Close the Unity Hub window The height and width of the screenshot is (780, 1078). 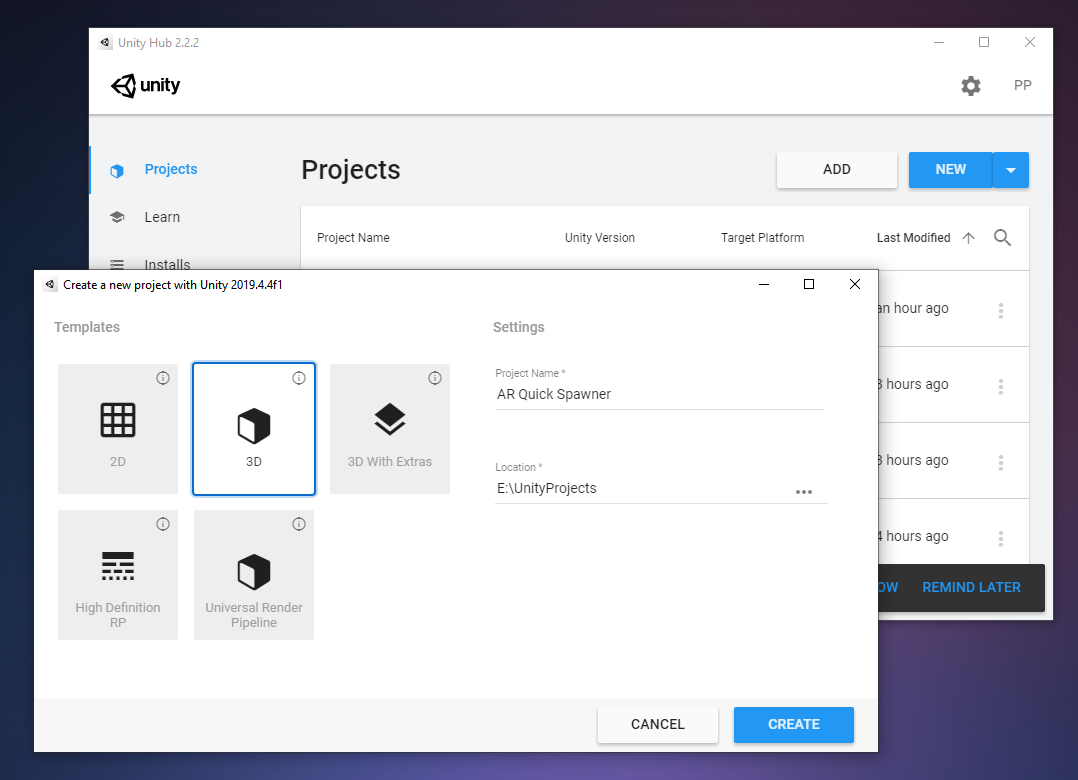(1029, 43)
